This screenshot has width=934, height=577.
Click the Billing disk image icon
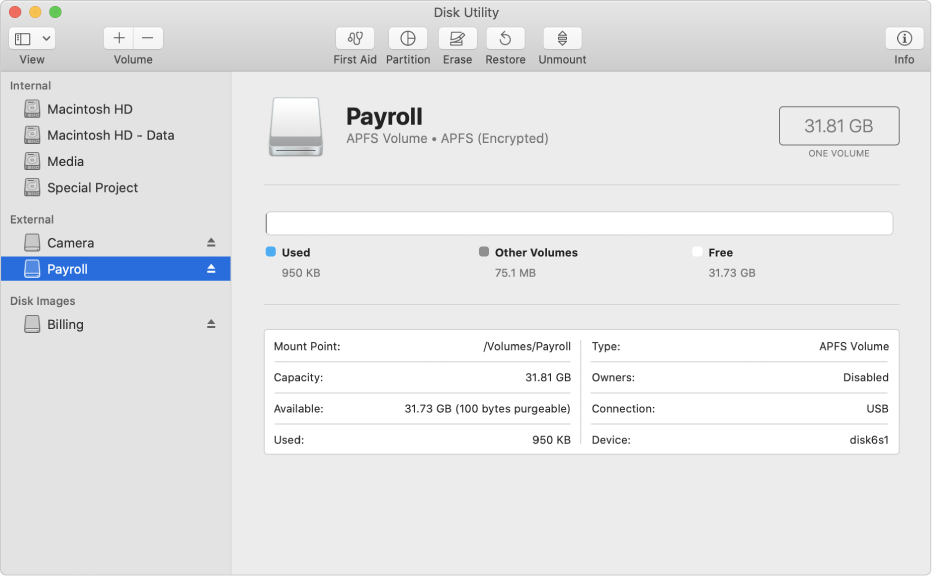[32, 325]
